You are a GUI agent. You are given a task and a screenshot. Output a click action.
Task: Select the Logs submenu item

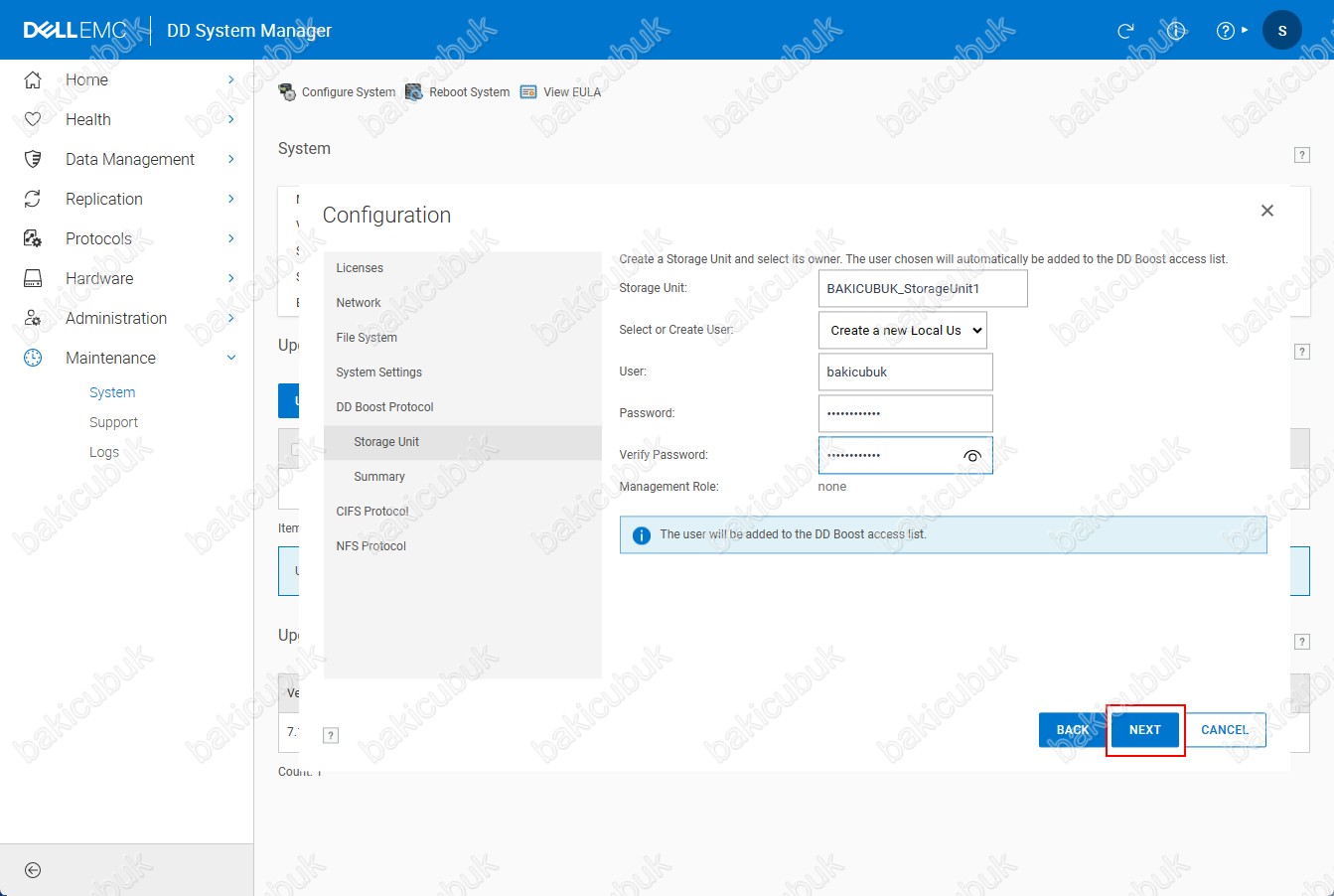tap(104, 452)
